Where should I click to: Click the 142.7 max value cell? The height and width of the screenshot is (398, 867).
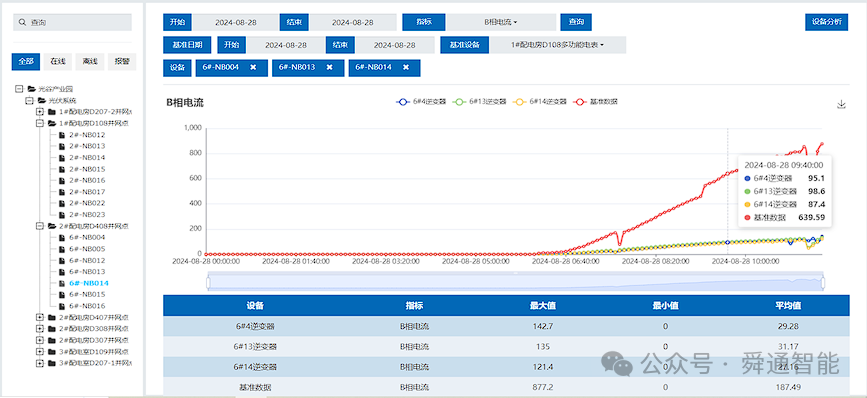[x=543, y=326]
